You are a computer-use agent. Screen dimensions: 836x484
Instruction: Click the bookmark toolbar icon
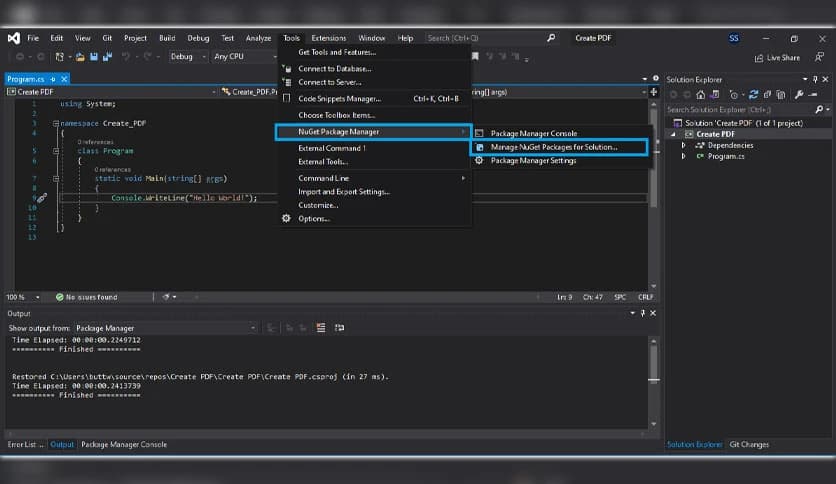coord(475,57)
